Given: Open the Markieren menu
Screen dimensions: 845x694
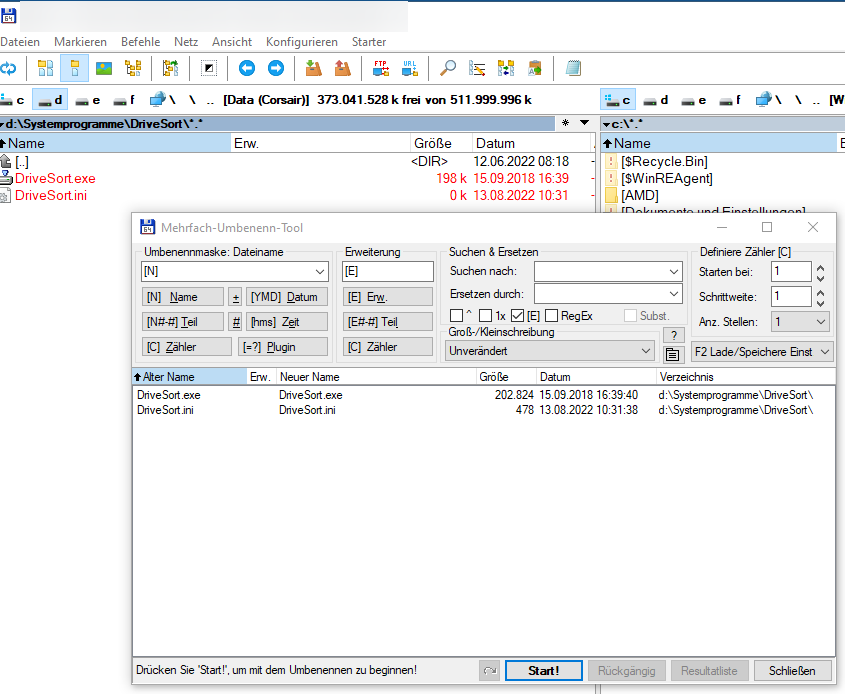Looking at the screenshot, I should (80, 42).
